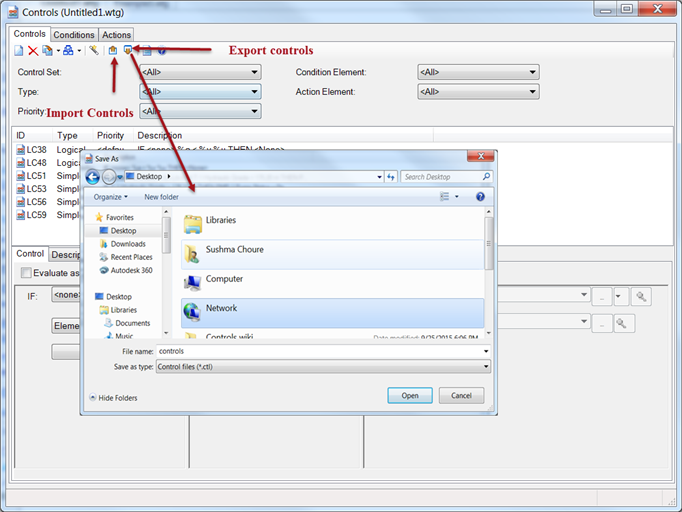
Task: Open the Organize menu in Save As
Action: click(110, 197)
